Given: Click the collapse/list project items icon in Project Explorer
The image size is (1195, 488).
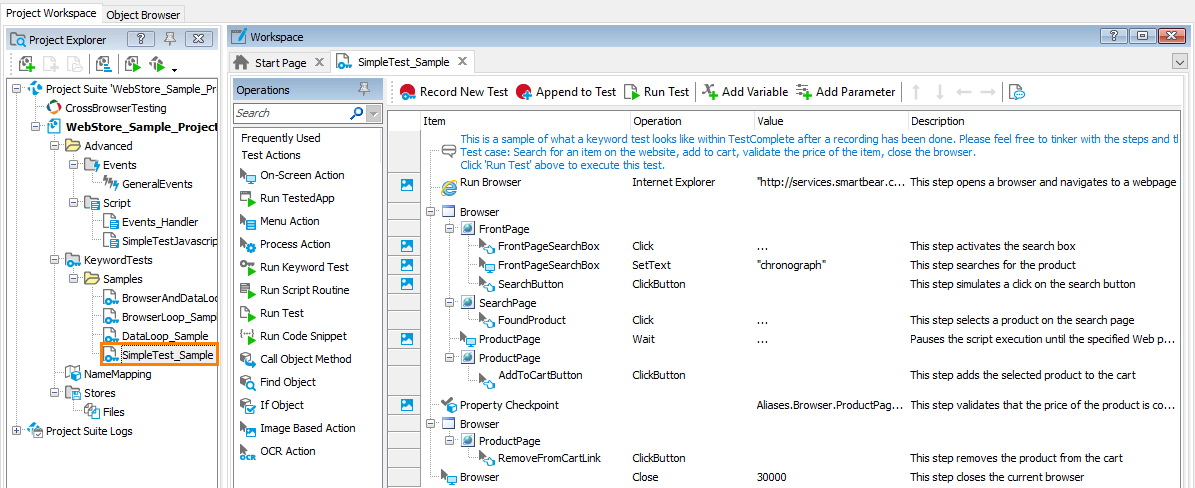Looking at the screenshot, I should (104, 63).
